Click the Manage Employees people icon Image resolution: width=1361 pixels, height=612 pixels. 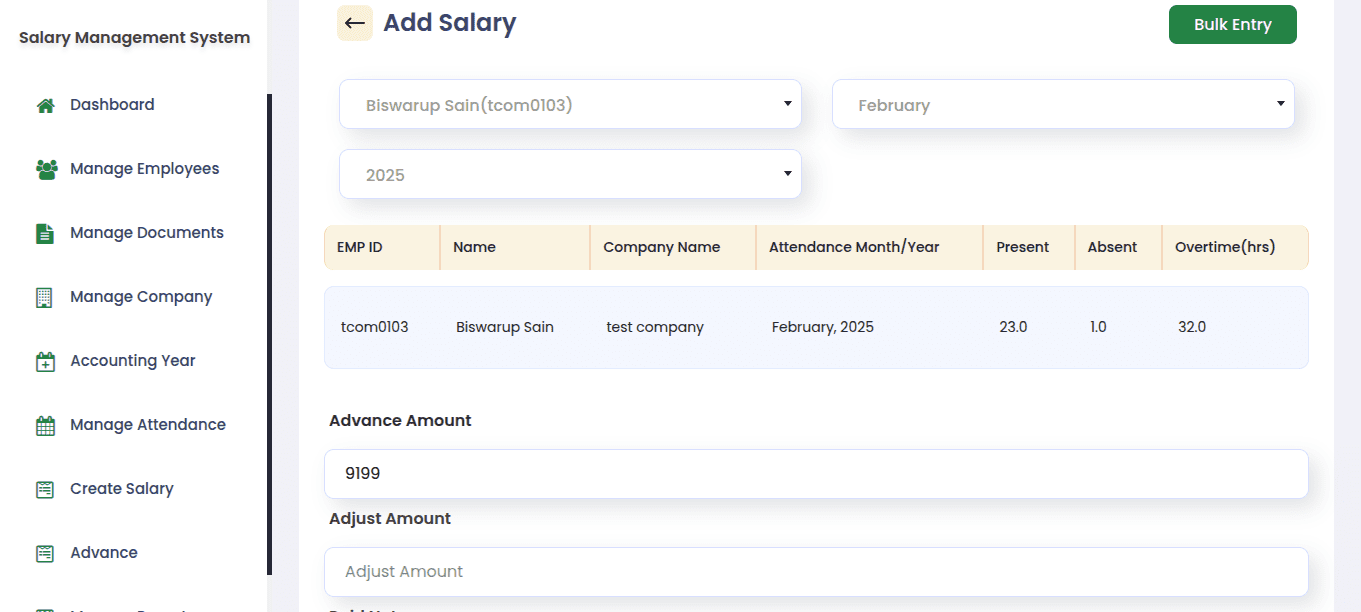coord(46,169)
